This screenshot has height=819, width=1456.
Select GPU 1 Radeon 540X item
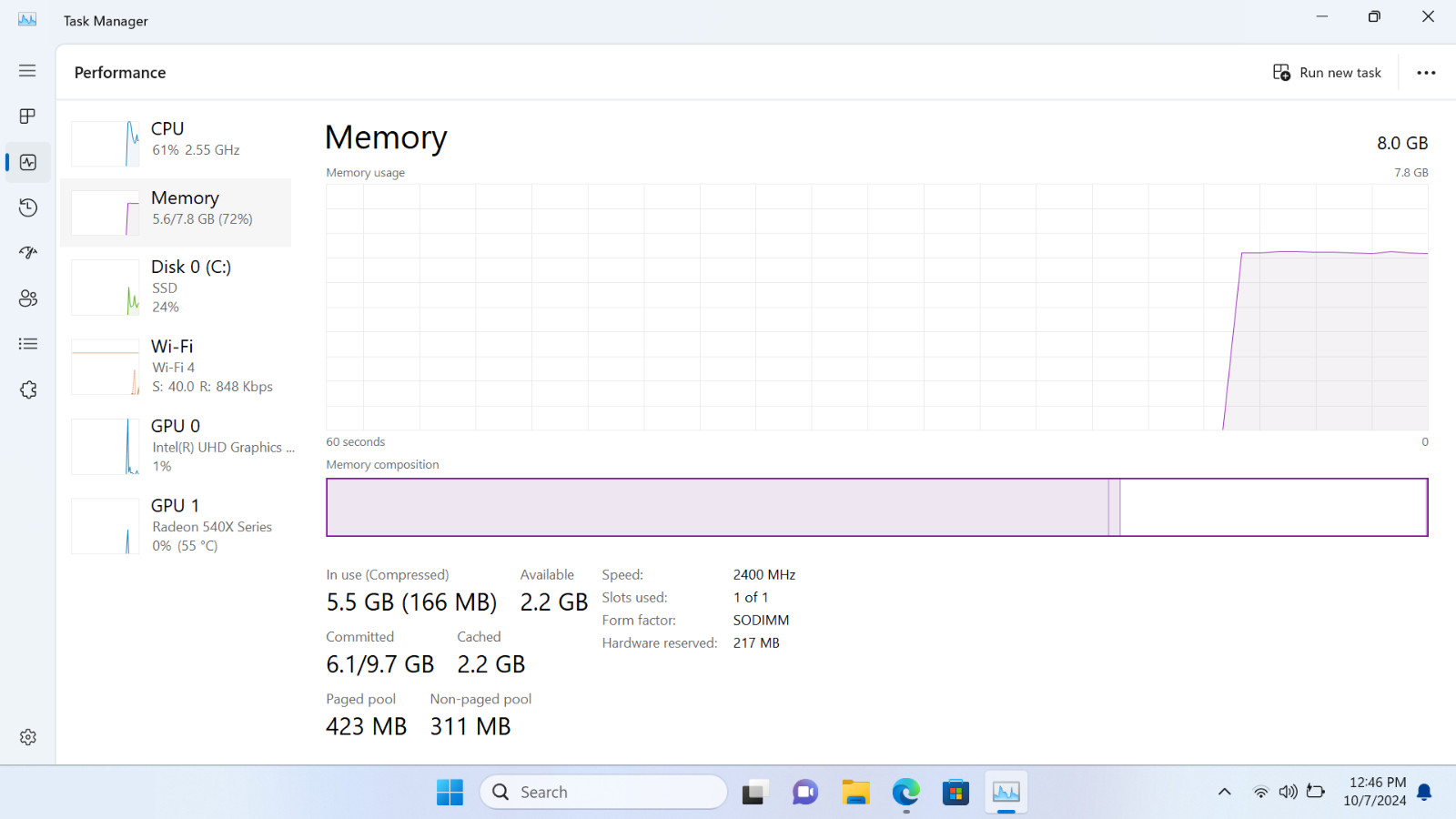pos(176,526)
